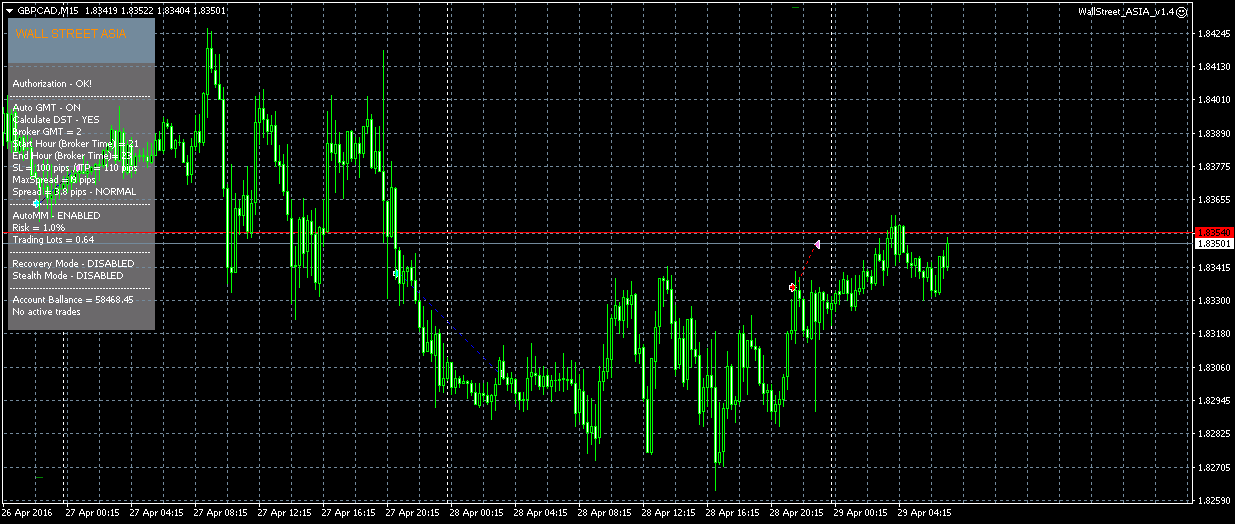The width and height of the screenshot is (1235, 524).
Task: Click the 'Auto GMT - ON' line
Action: (47, 107)
